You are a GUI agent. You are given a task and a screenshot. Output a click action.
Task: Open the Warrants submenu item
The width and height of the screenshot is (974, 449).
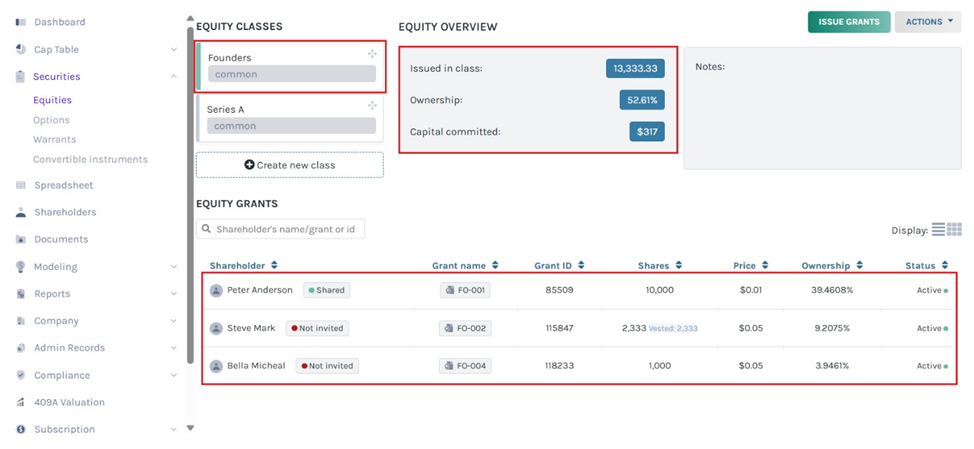(55, 140)
